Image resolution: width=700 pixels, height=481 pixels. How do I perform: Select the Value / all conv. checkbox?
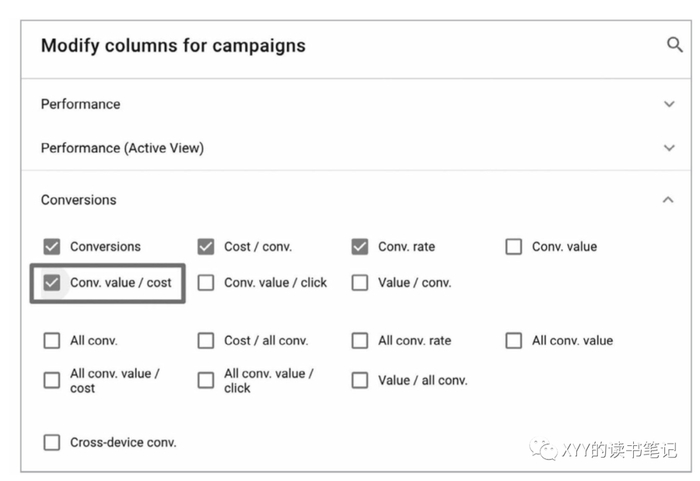(x=360, y=380)
